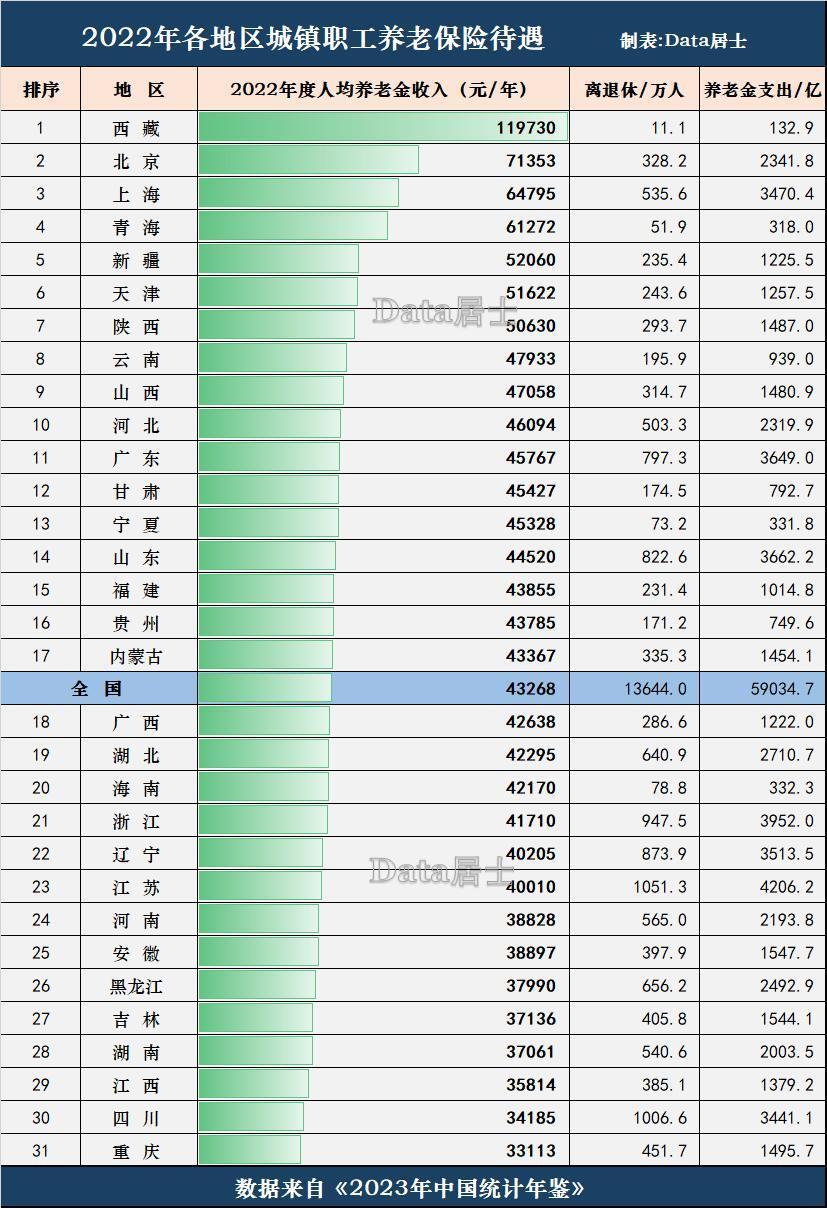Viewport: 827px width, 1208px height.
Task: Click the 西藏 region cell
Action: pos(138,128)
